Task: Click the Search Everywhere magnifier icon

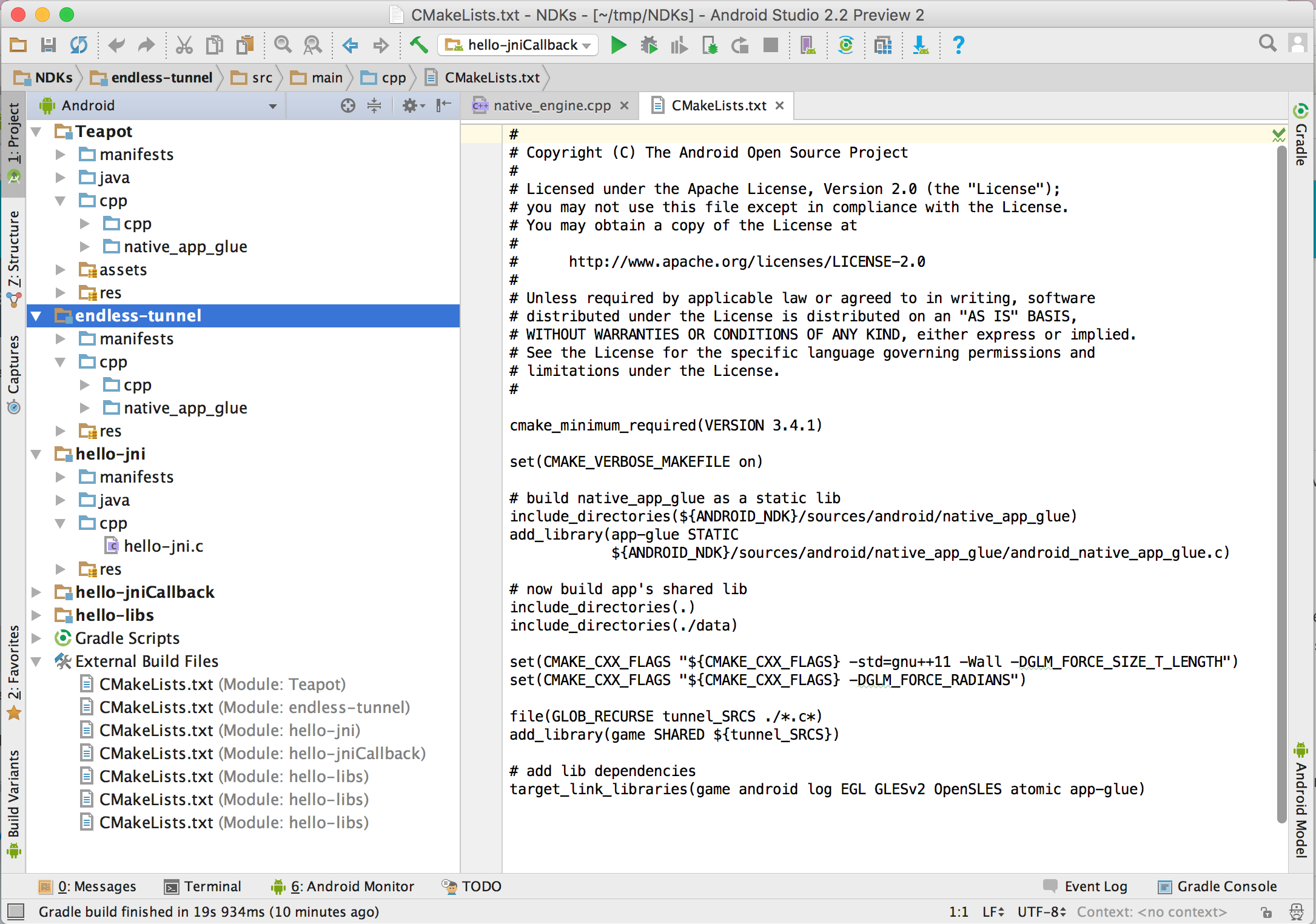Action: (x=1267, y=44)
